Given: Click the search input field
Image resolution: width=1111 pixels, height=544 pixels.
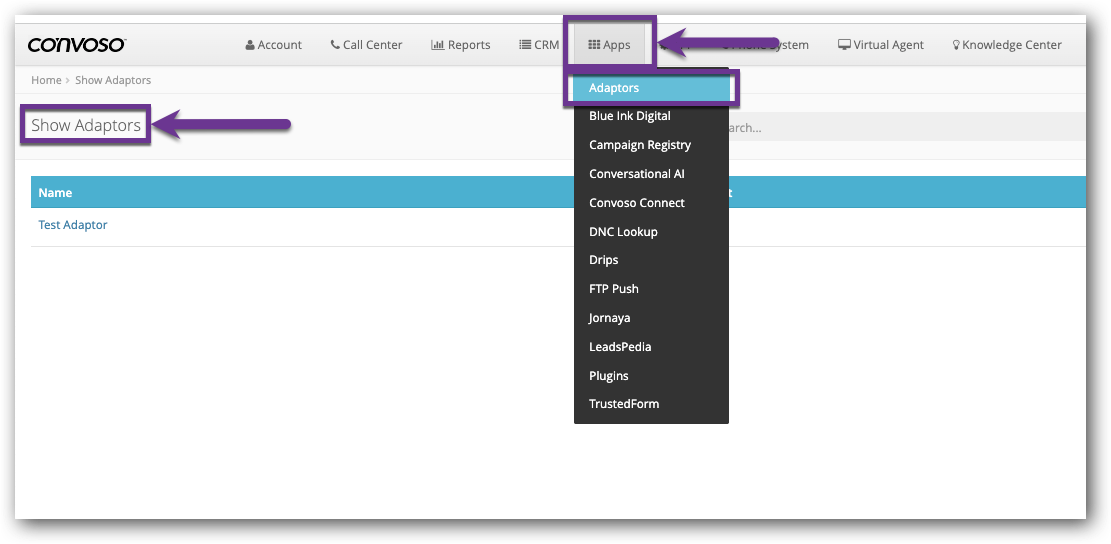Looking at the screenshot, I should click(x=908, y=128).
